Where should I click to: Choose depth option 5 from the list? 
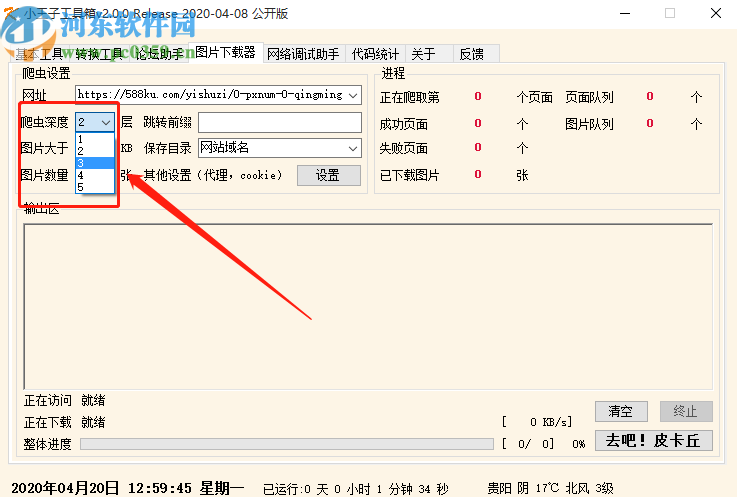95,187
